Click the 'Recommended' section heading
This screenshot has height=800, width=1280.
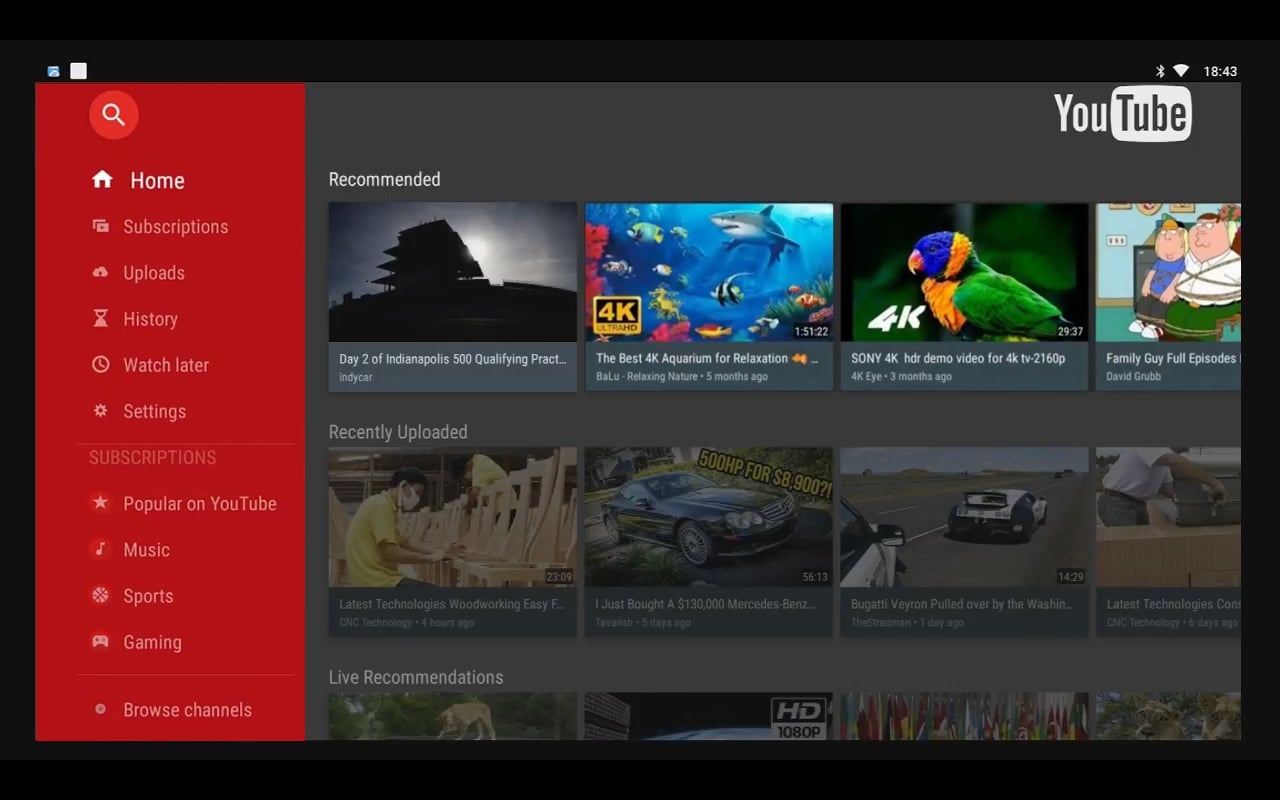point(384,180)
